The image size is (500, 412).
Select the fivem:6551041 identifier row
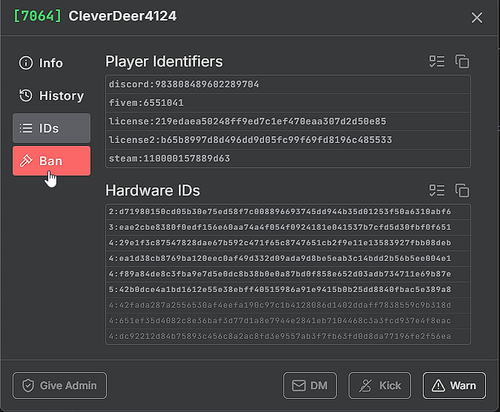288,103
